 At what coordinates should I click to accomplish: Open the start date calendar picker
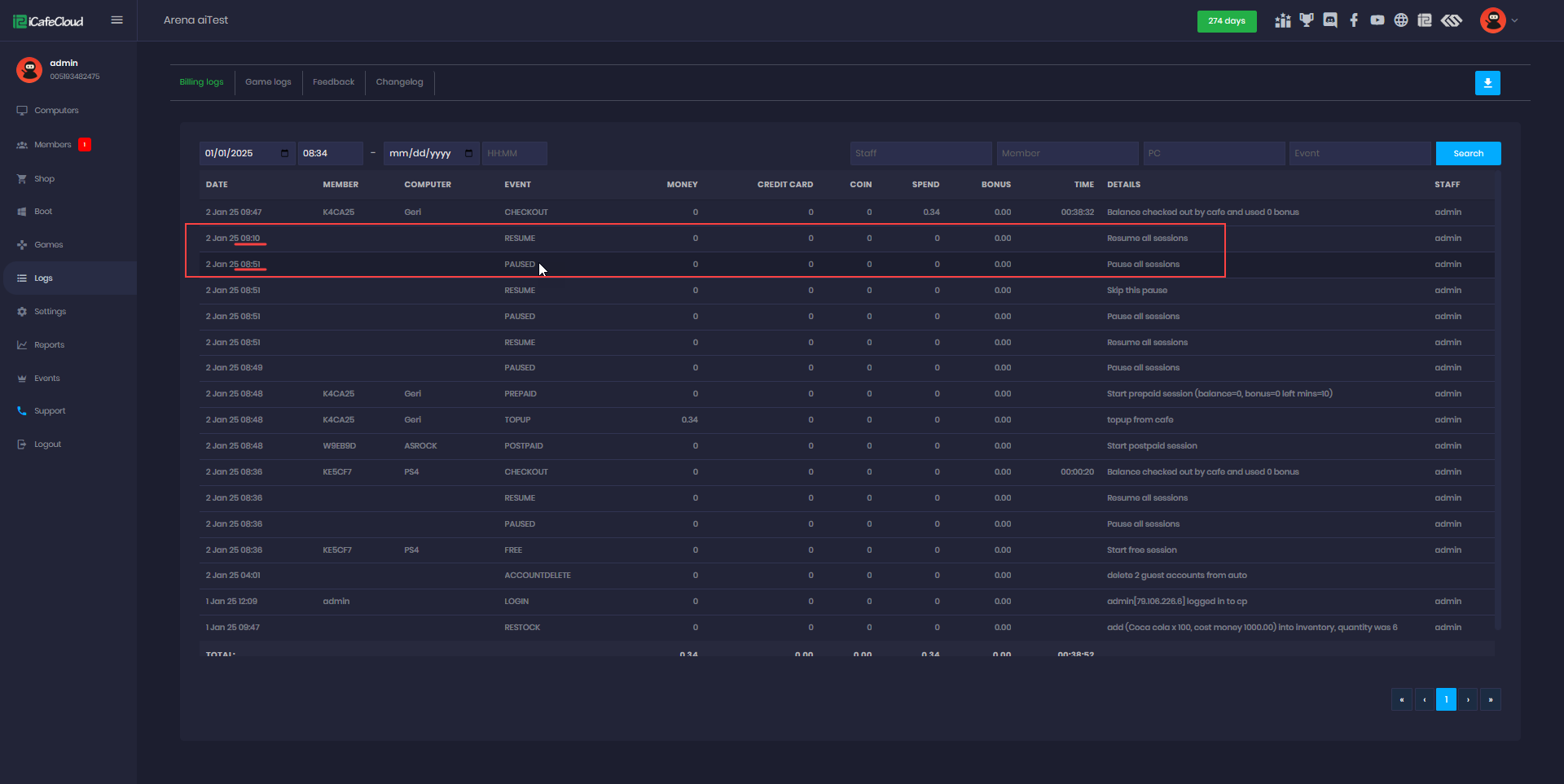tap(284, 153)
